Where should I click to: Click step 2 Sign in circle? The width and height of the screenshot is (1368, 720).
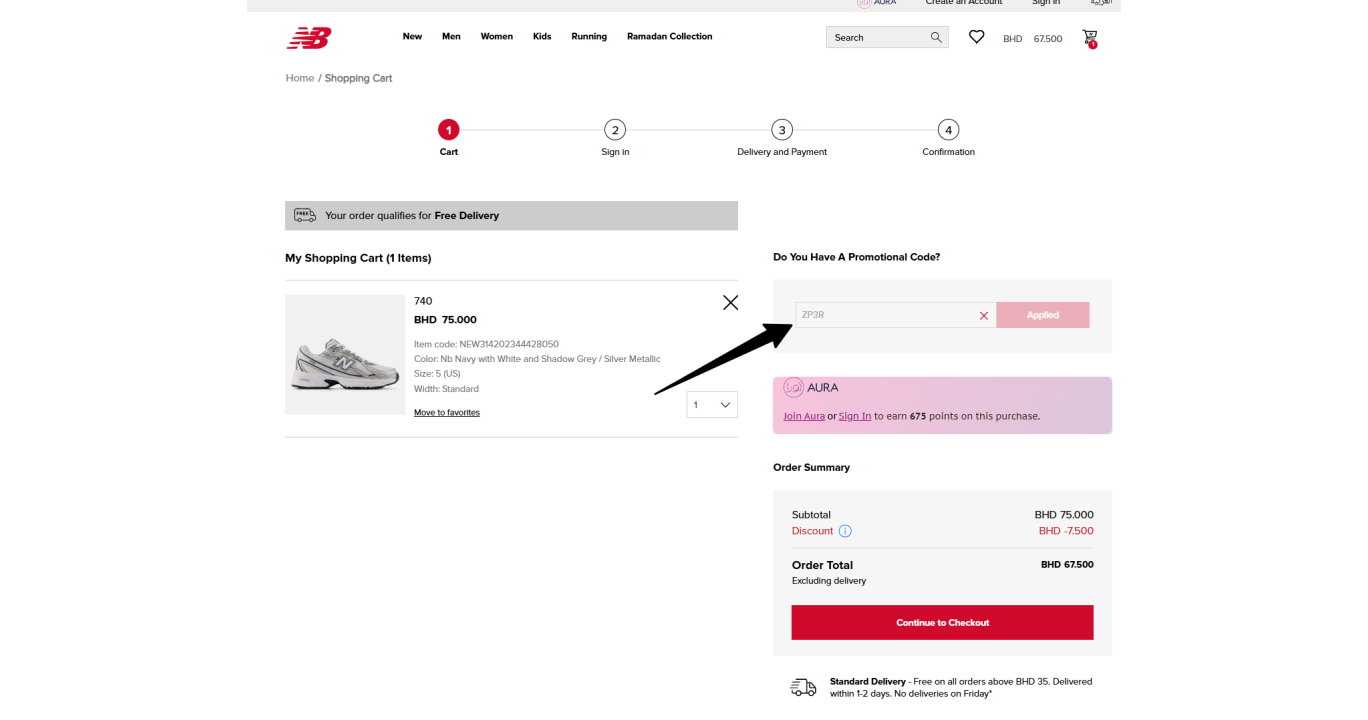click(615, 130)
